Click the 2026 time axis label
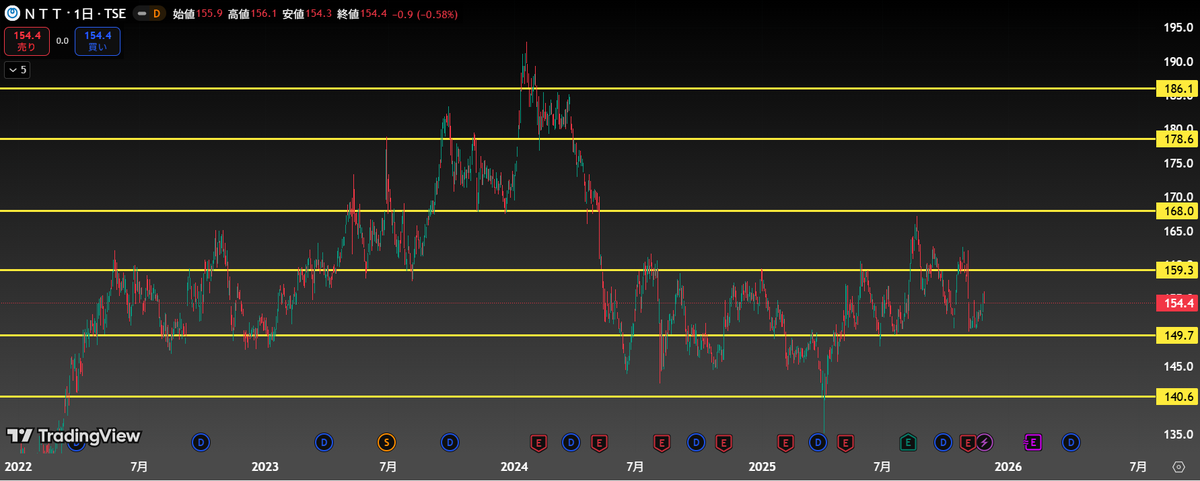1200x481 pixels. [1008, 467]
